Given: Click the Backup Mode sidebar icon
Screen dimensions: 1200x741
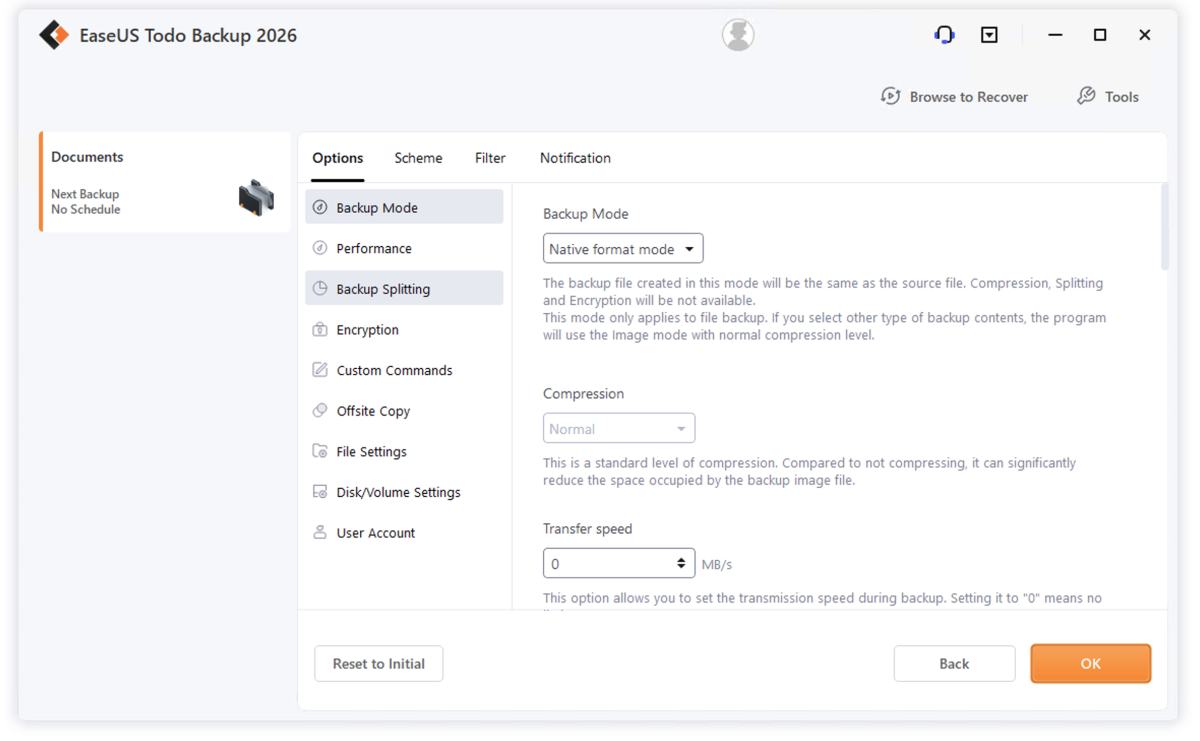Looking at the screenshot, I should pos(320,207).
